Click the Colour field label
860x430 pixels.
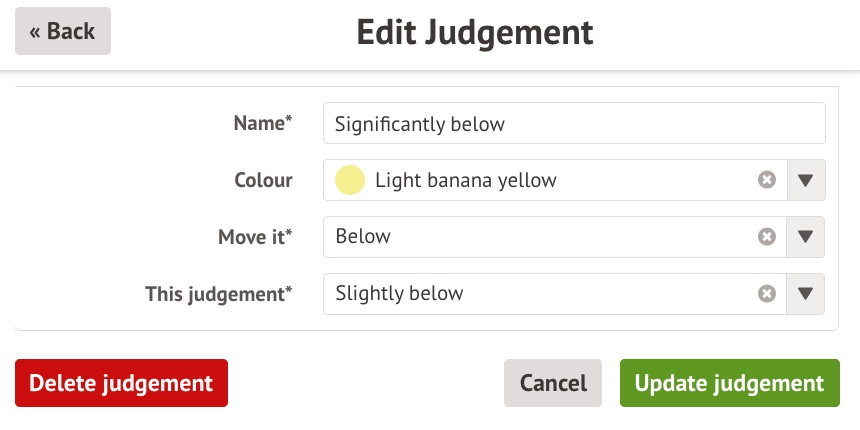pyautogui.click(x=263, y=181)
